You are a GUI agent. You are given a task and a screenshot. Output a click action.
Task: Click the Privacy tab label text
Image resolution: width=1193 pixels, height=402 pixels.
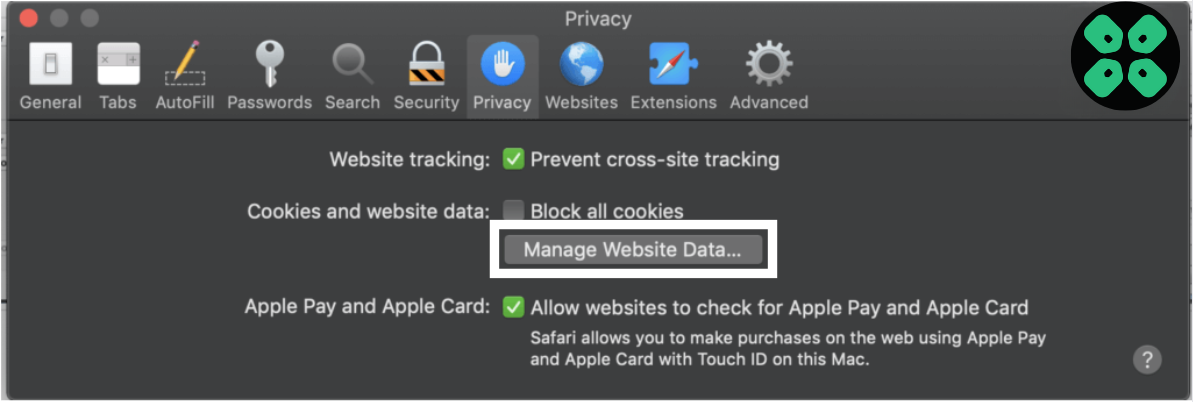click(x=502, y=102)
